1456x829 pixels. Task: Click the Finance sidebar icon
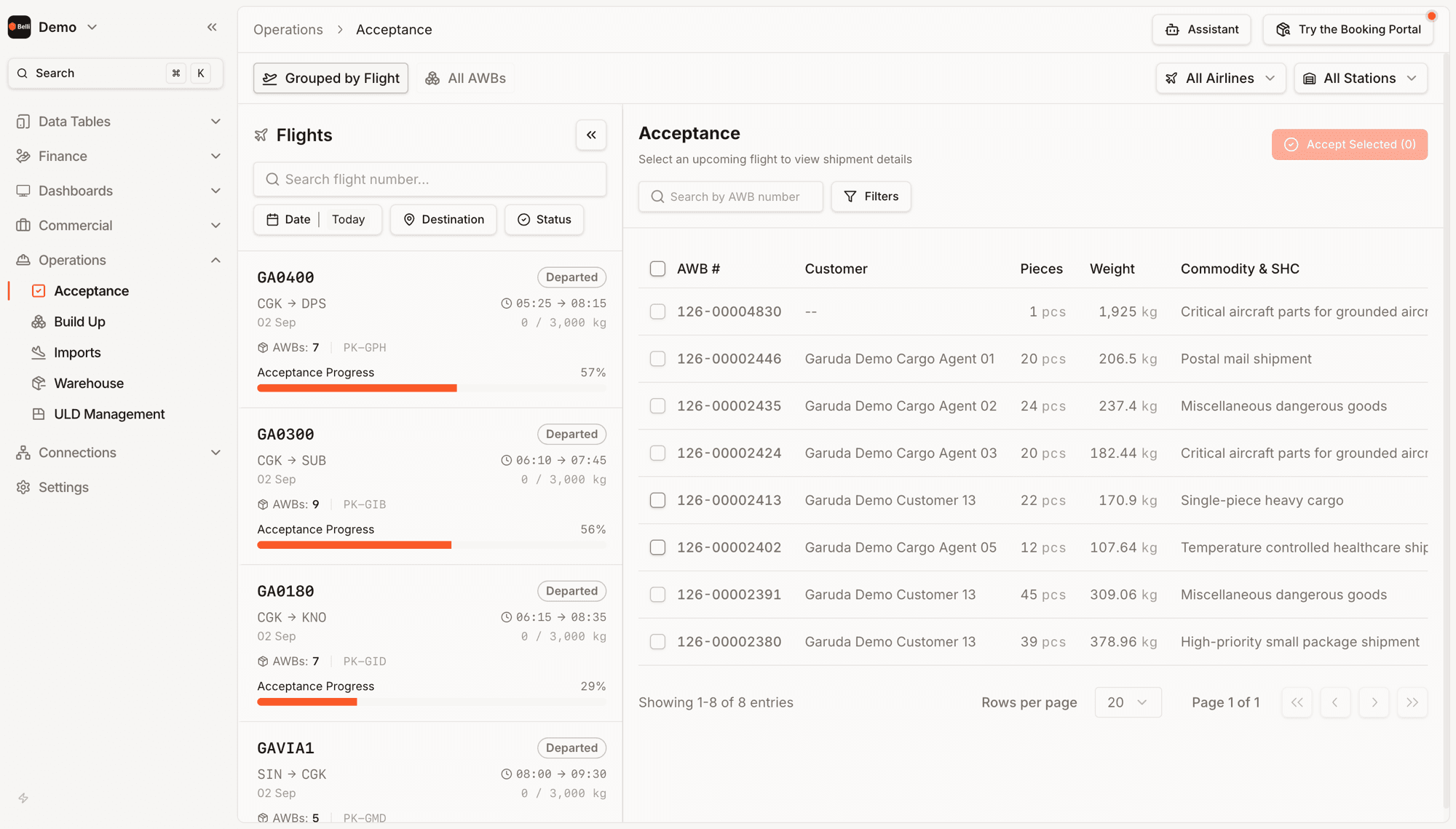(23, 156)
